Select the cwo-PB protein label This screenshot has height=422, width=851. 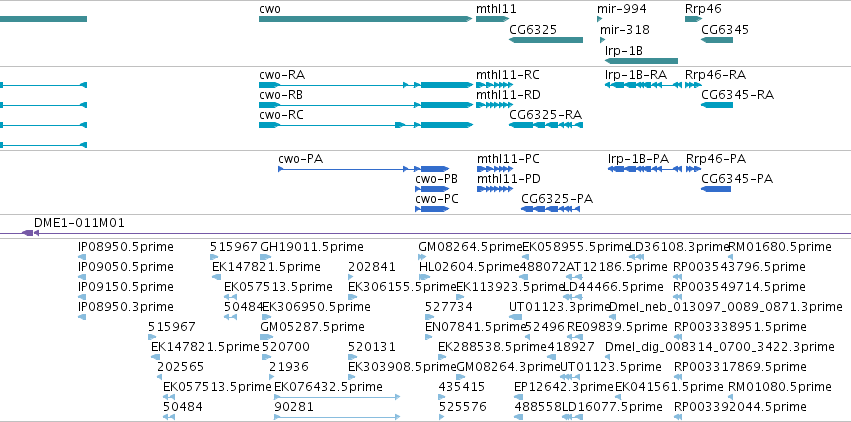point(436,179)
